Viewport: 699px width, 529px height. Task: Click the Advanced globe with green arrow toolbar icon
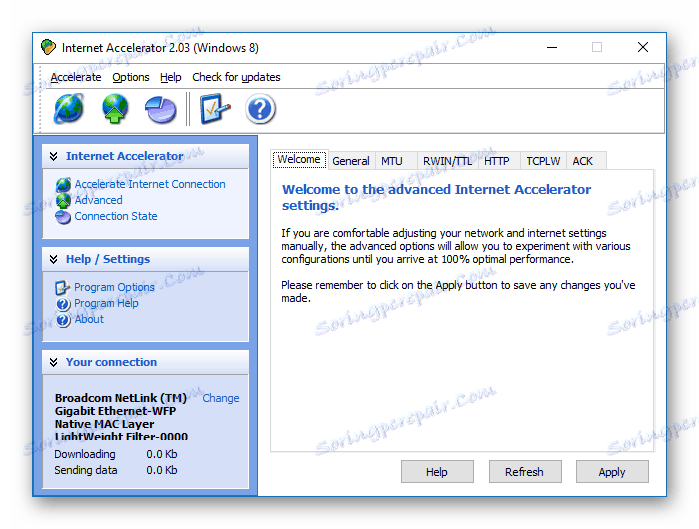[x=115, y=108]
